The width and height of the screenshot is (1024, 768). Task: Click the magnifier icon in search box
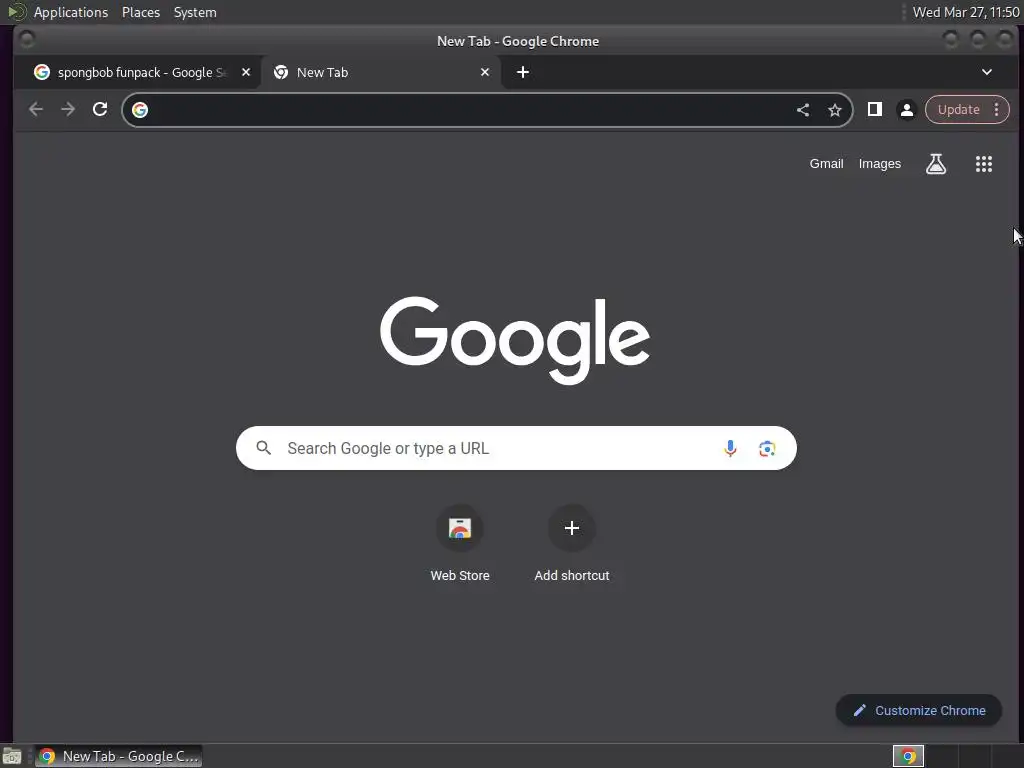coord(263,448)
